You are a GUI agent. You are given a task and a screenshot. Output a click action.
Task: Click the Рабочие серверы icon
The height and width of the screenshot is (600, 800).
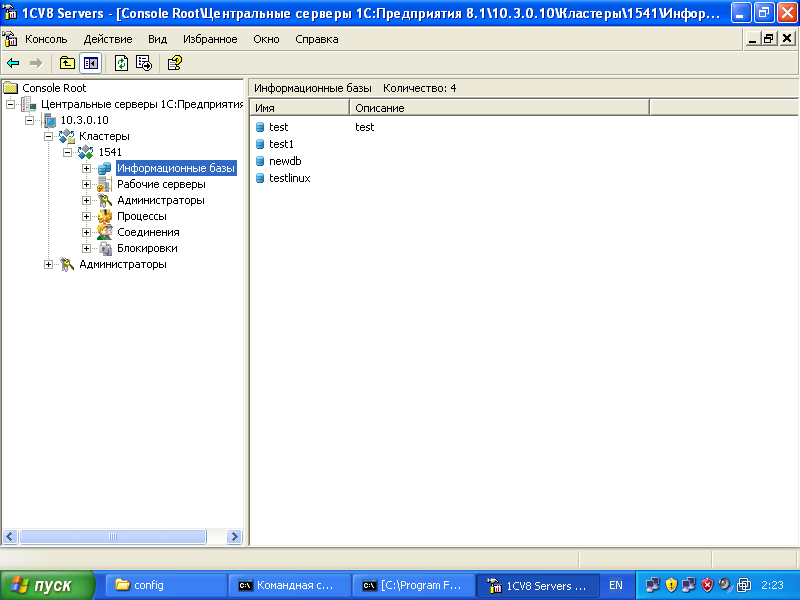coord(105,184)
